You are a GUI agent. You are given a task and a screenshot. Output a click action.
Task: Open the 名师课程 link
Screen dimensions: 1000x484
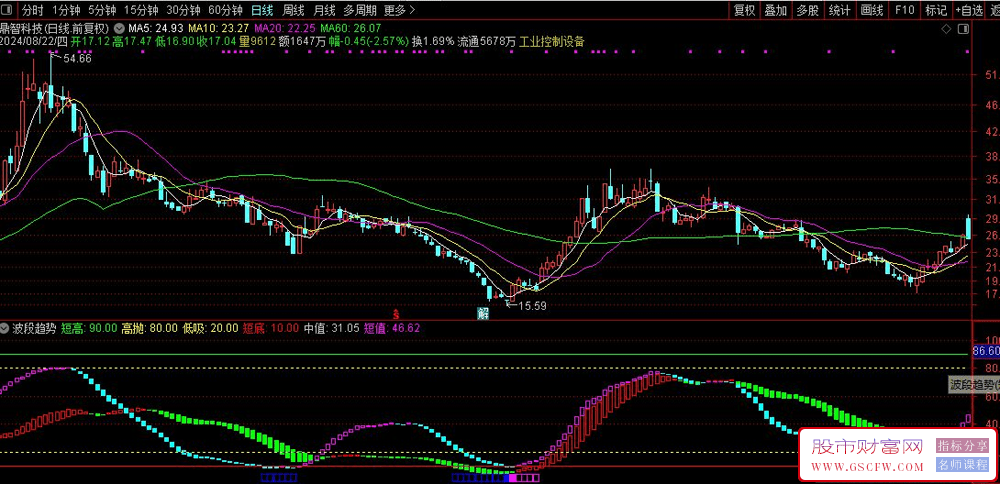tap(962, 465)
